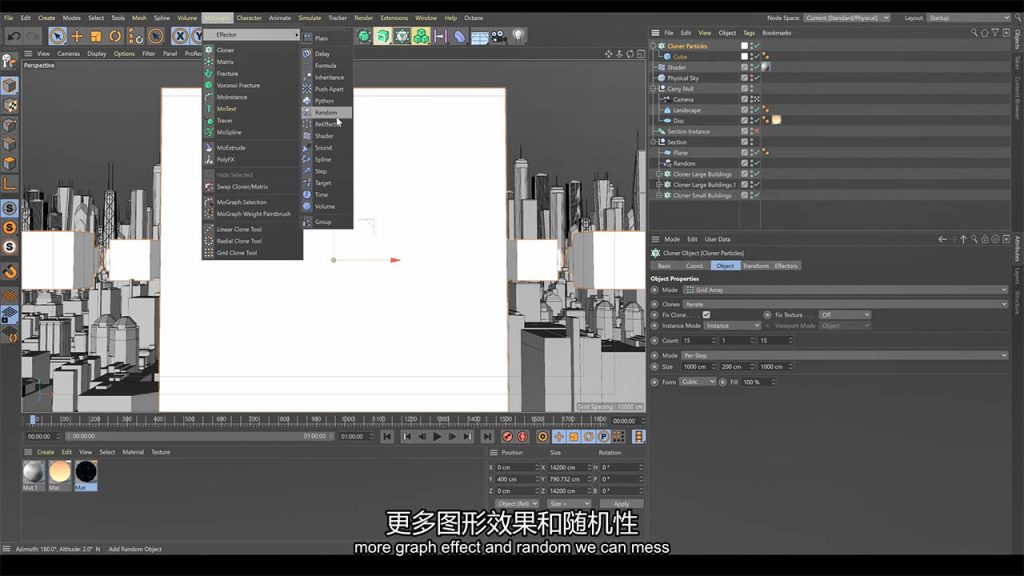Click the Model mode cube icon
Image resolution: width=1024 pixels, height=576 pixels.
(x=9, y=86)
